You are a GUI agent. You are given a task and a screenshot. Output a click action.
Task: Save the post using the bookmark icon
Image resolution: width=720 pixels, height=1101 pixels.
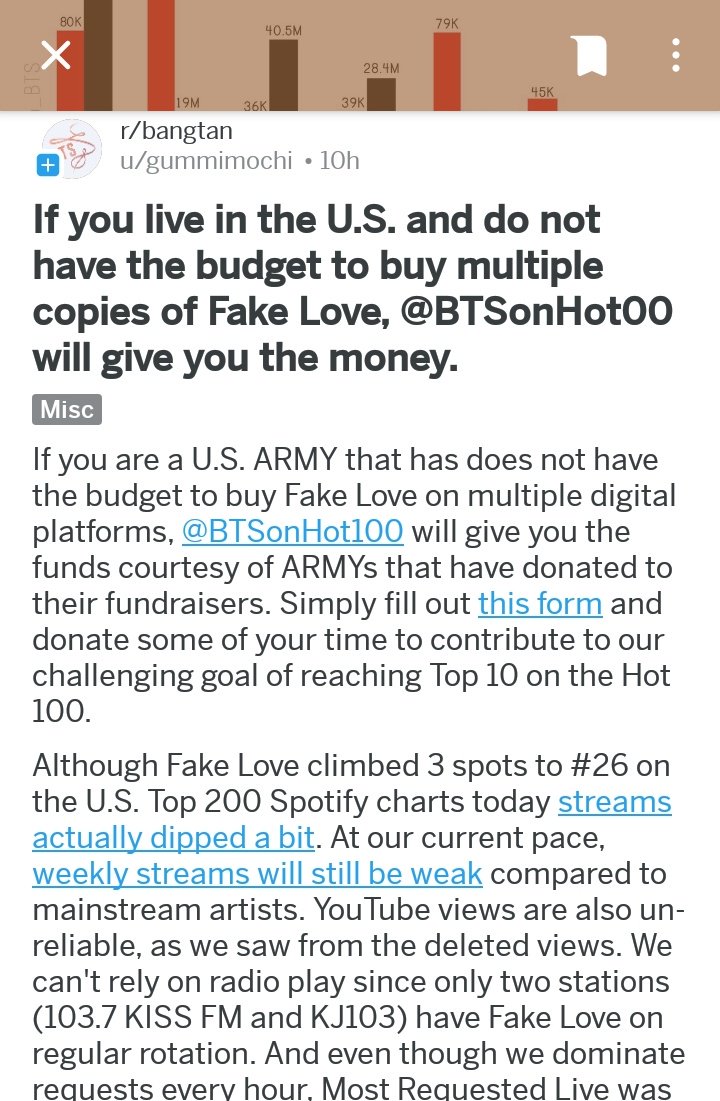pyautogui.click(x=589, y=56)
